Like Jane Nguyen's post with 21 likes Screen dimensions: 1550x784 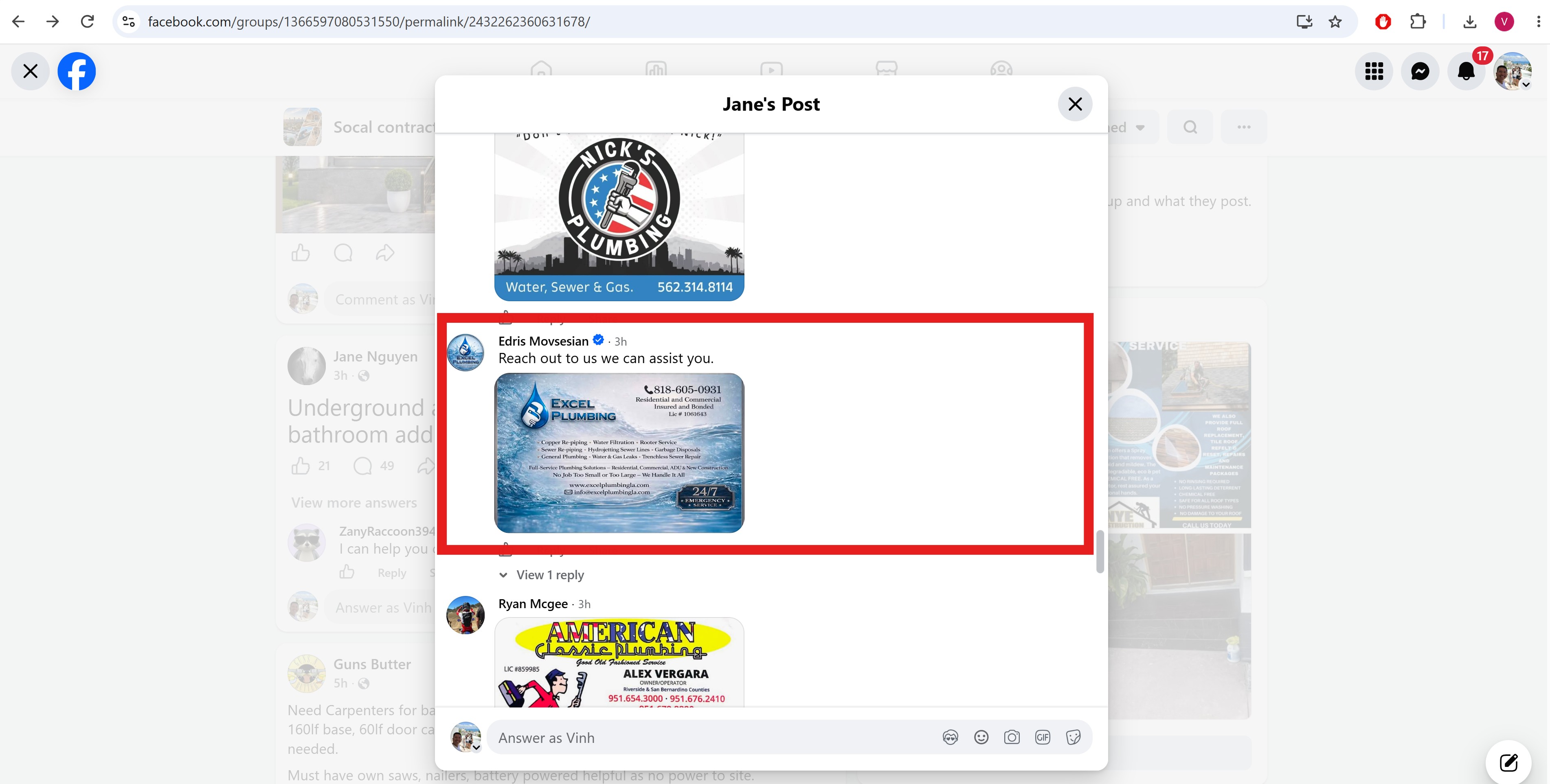[x=300, y=466]
